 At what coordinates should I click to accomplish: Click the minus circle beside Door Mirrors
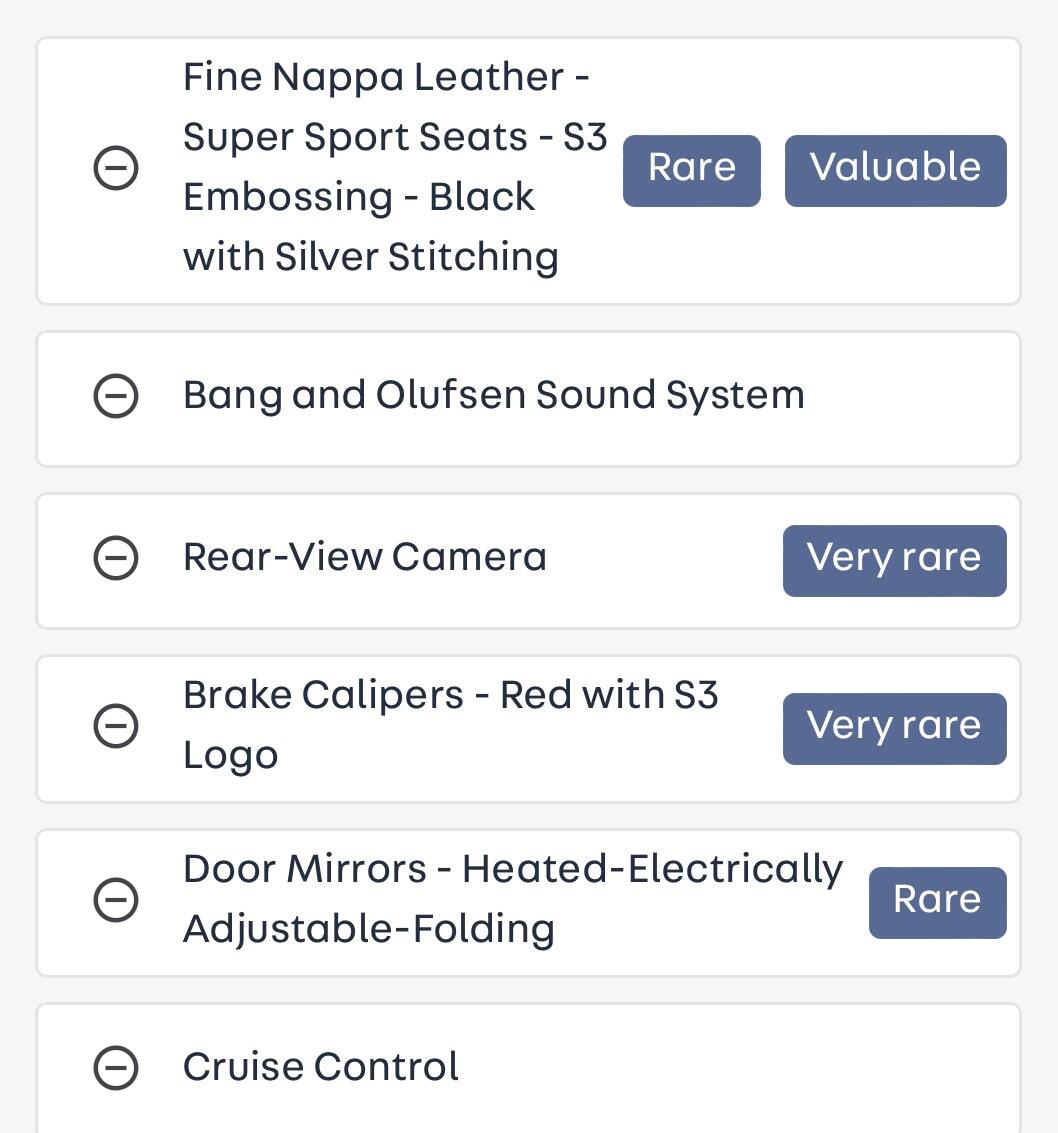[x=115, y=900]
